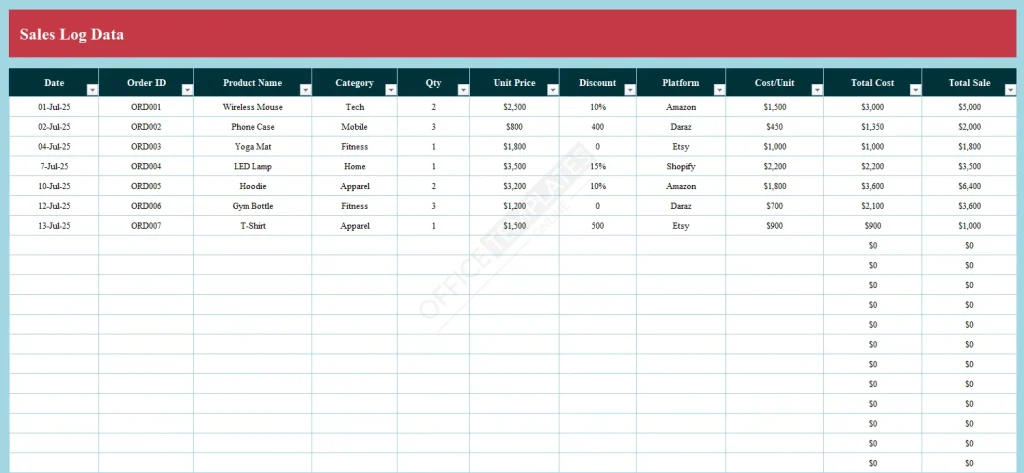Select the Phone Case product cell
The width and height of the screenshot is (1024, 473).
coord(253,127)
